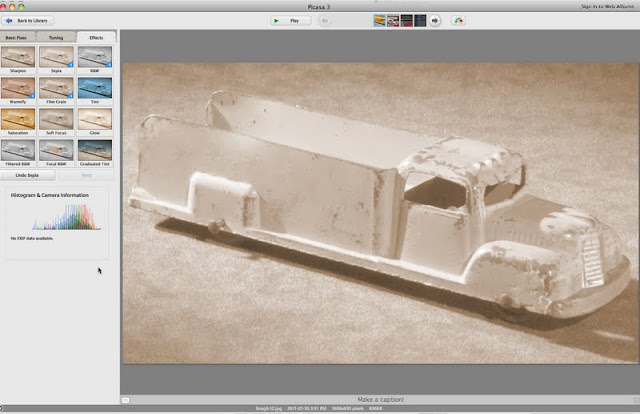The height and width of the screenshot is (414, 640).
Task: Apply the Focal B&W effect
Action: [56, 150]
